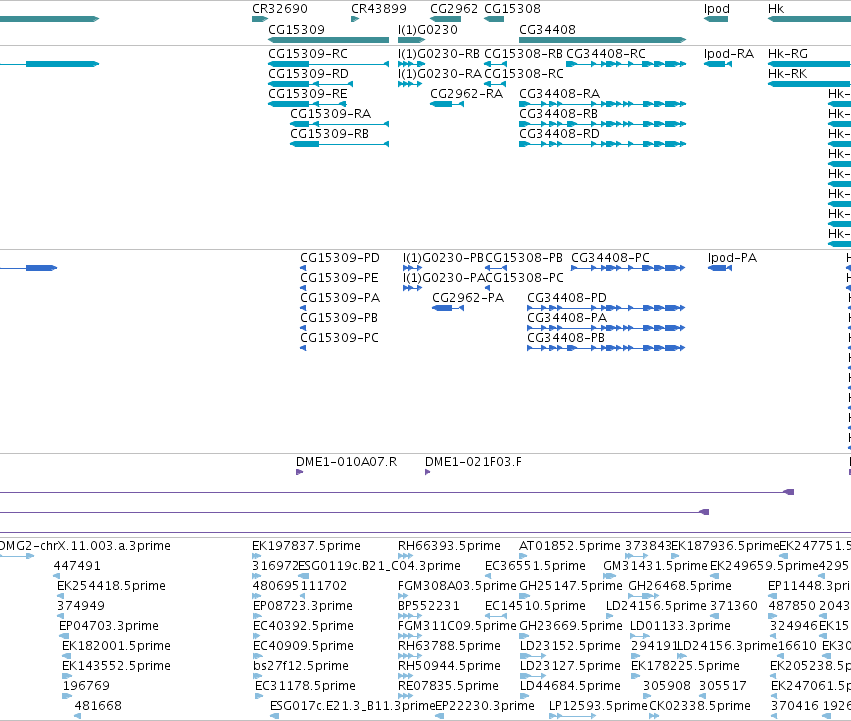Click the EK254418.5prime EST label
The width and height of the screenshot is (851, 721).
point(111,586)
